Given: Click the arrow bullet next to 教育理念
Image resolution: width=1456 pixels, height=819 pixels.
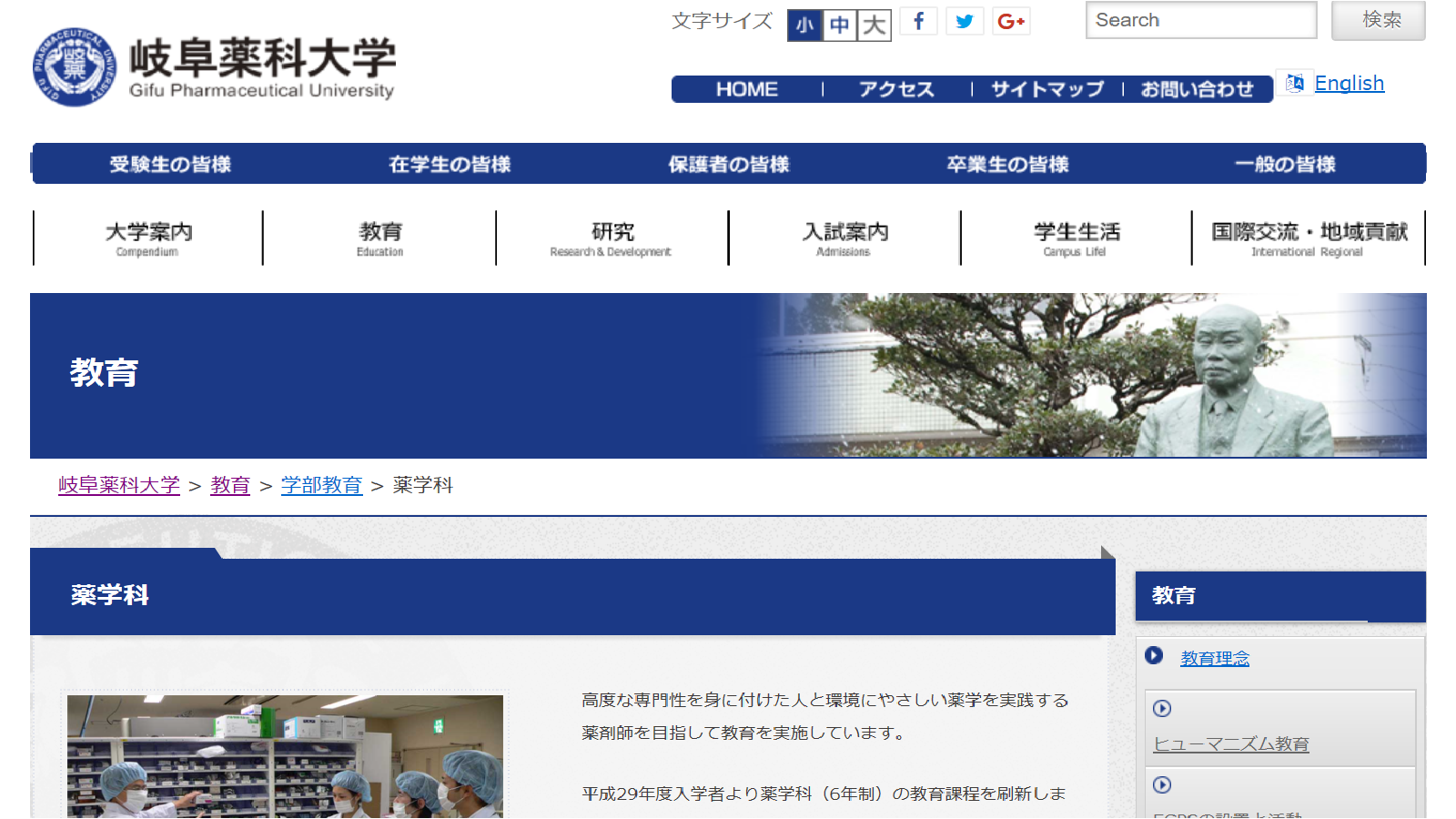Looking at the screenshot, I should point(1154,655).
